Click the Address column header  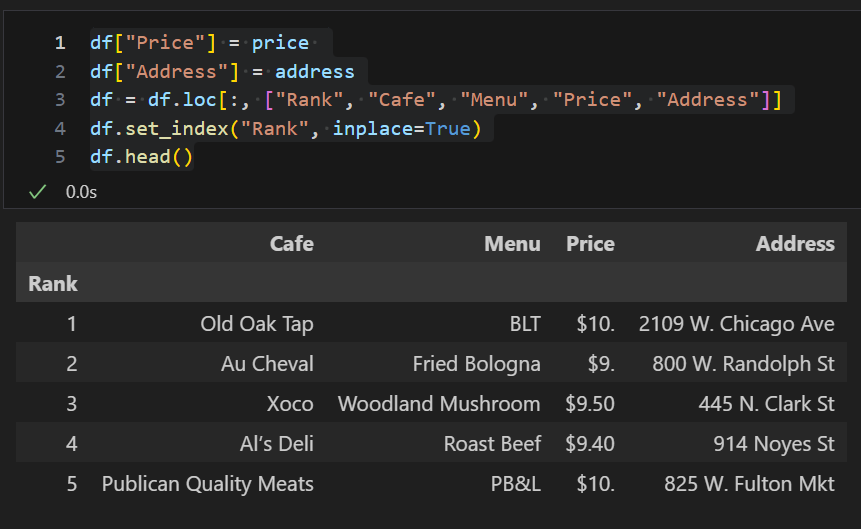795,243
